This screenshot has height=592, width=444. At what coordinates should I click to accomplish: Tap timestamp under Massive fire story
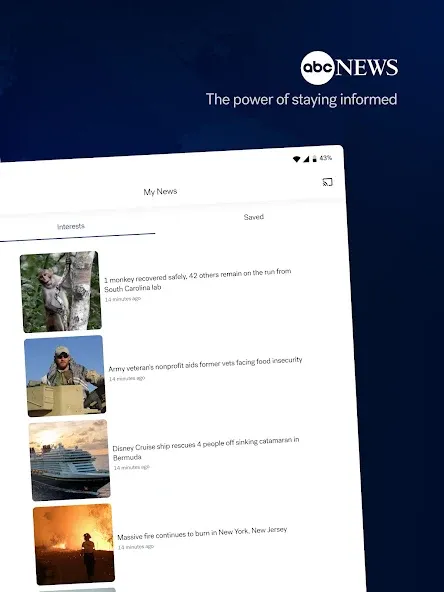(x=136, y=547)
